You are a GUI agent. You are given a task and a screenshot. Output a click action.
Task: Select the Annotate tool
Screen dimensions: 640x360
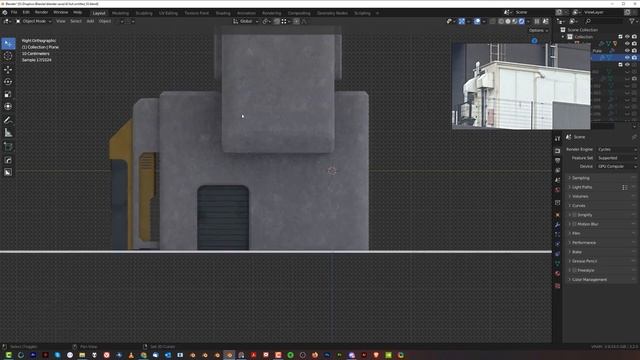8,120
